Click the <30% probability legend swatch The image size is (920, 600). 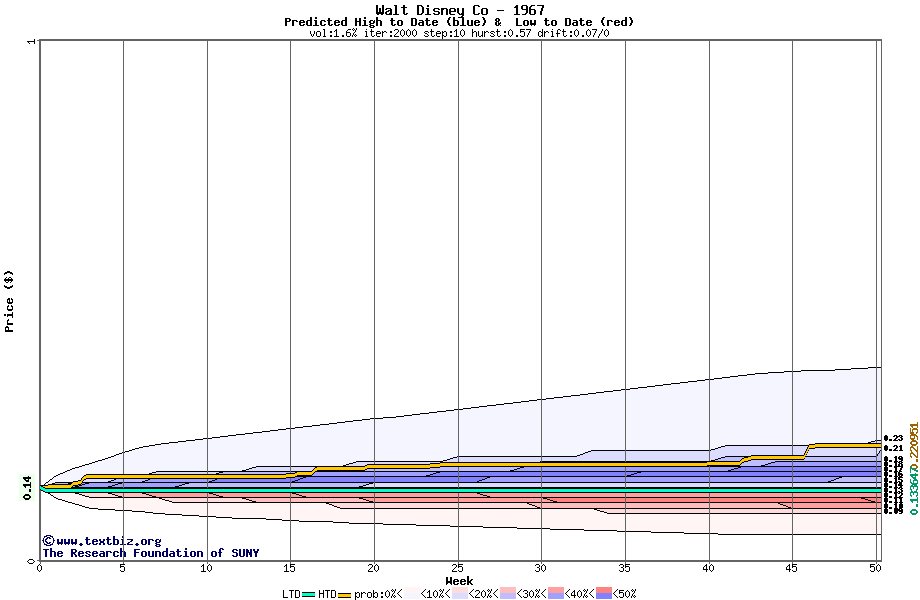508,594
